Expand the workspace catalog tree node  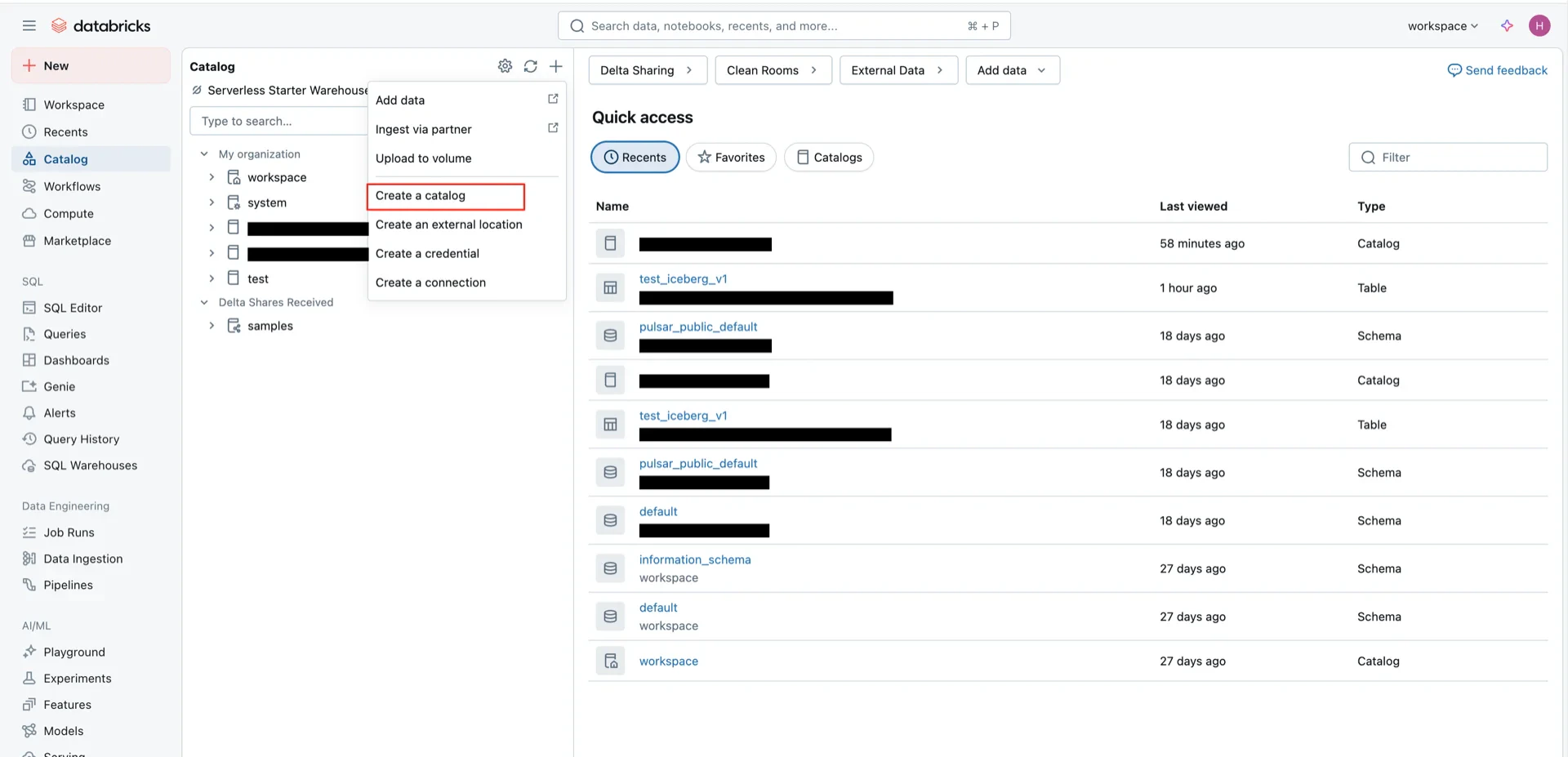(212, 177)
